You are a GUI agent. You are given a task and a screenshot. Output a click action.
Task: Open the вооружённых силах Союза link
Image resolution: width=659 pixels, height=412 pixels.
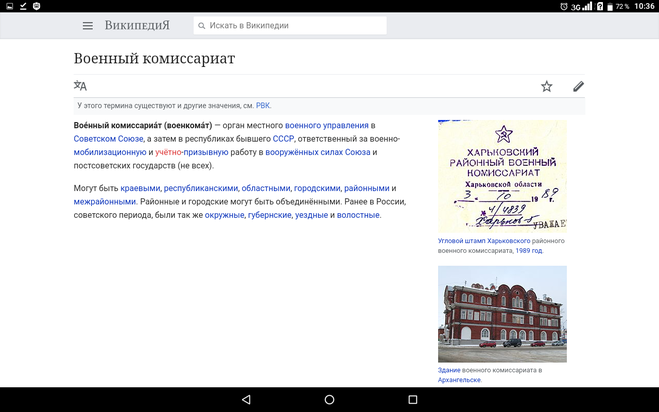coord(318,152)
